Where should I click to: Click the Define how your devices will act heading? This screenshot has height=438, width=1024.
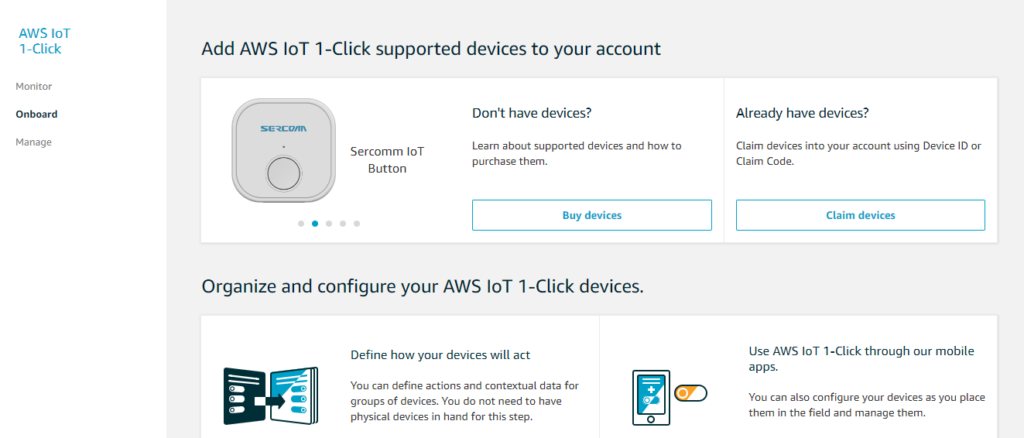coord(441,355)
